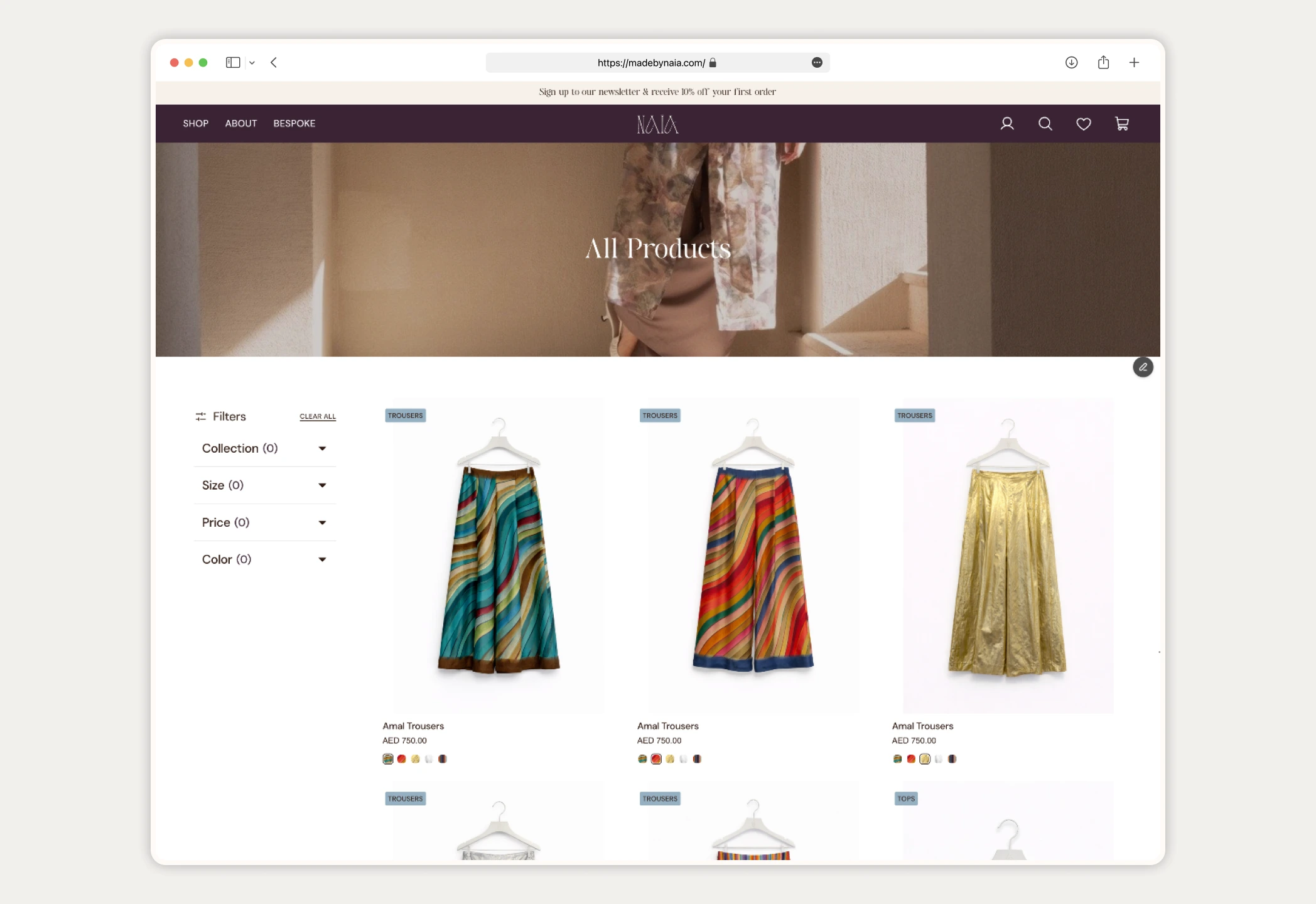Click the search magnifier icon
Screen dimensions: 1316x904
(1045, 124)
